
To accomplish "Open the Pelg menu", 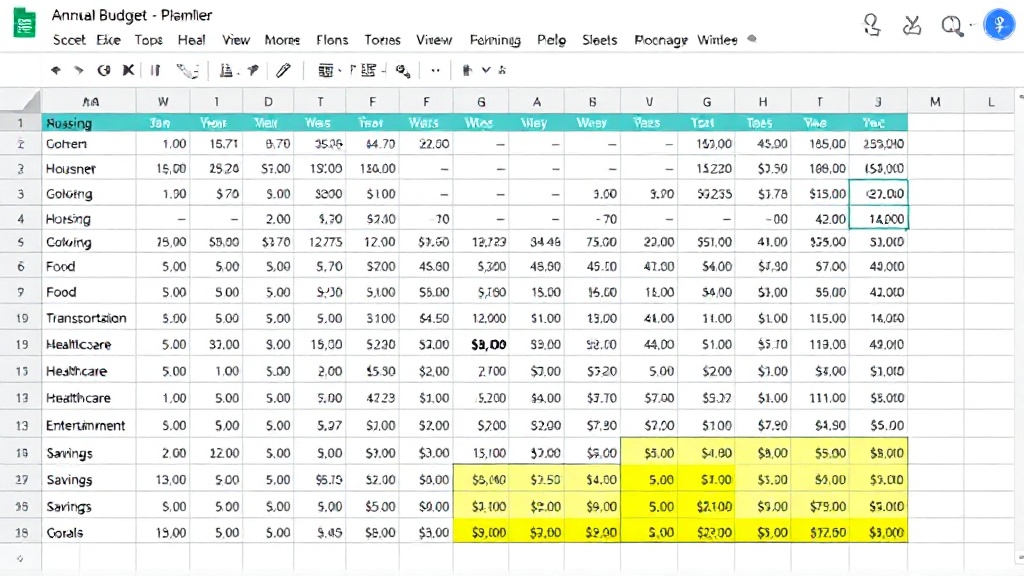I will (551, 40).
